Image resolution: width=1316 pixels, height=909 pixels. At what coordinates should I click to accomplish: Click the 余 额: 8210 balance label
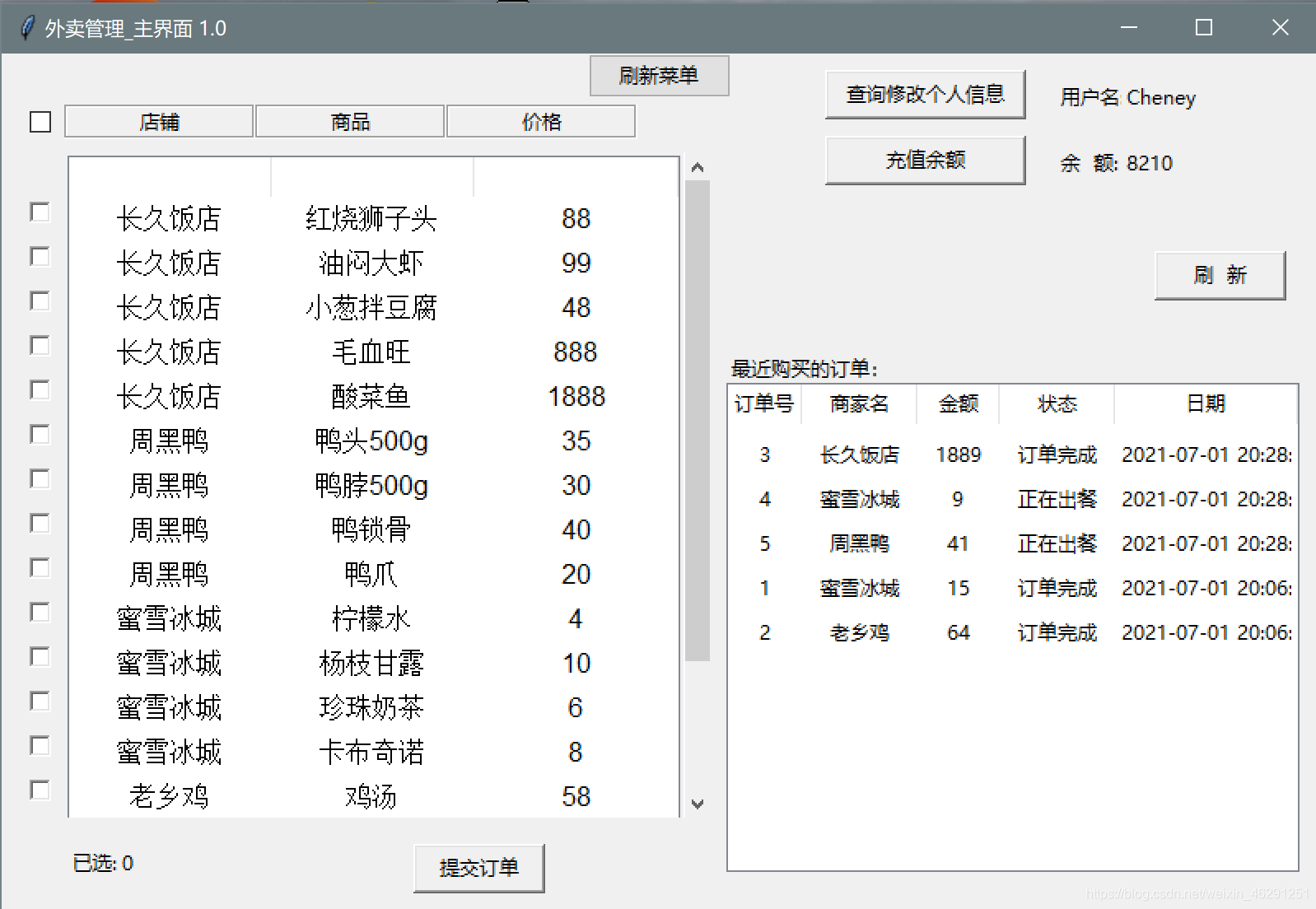click(x=1116, y=163)
